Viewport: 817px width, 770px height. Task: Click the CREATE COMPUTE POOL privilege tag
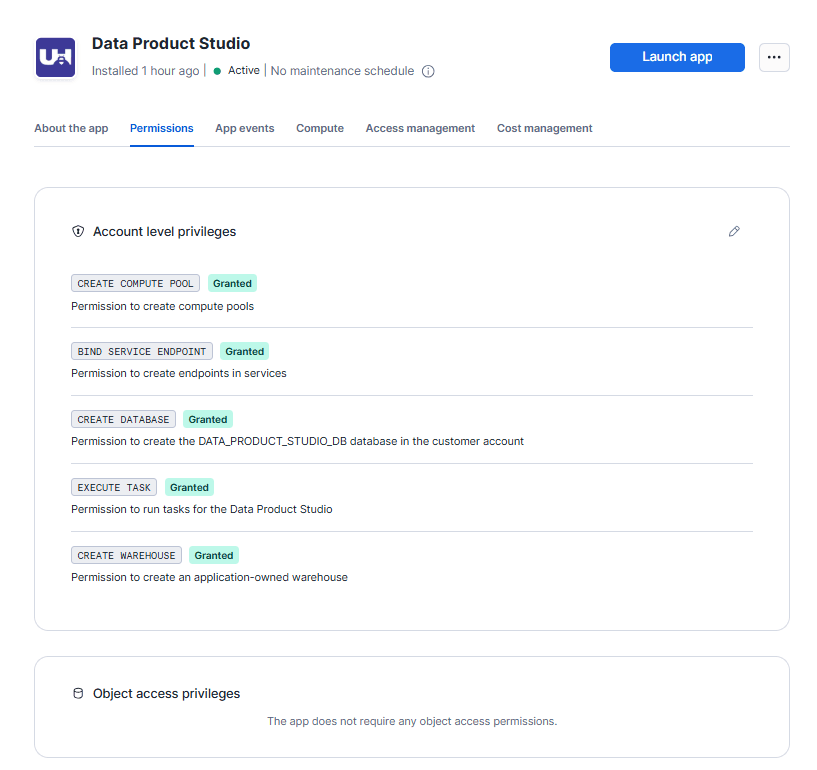(x=135, y=283)
